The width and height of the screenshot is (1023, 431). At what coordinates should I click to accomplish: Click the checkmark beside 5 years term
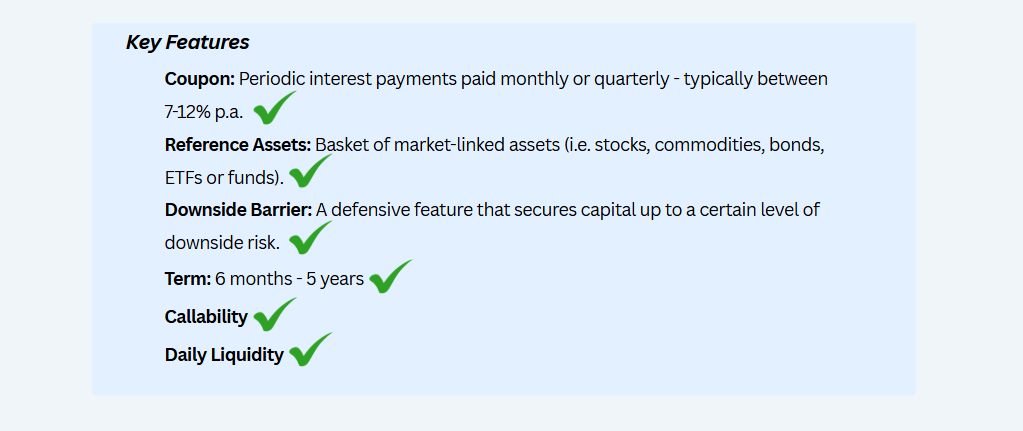click(391, 276)
